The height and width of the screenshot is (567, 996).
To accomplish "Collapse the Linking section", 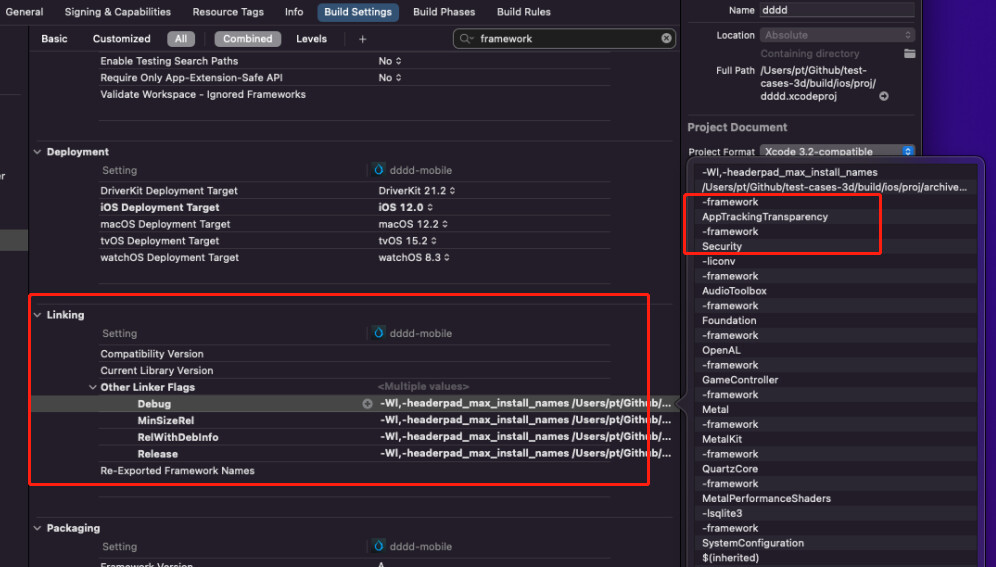I will (x=37, y=315).
